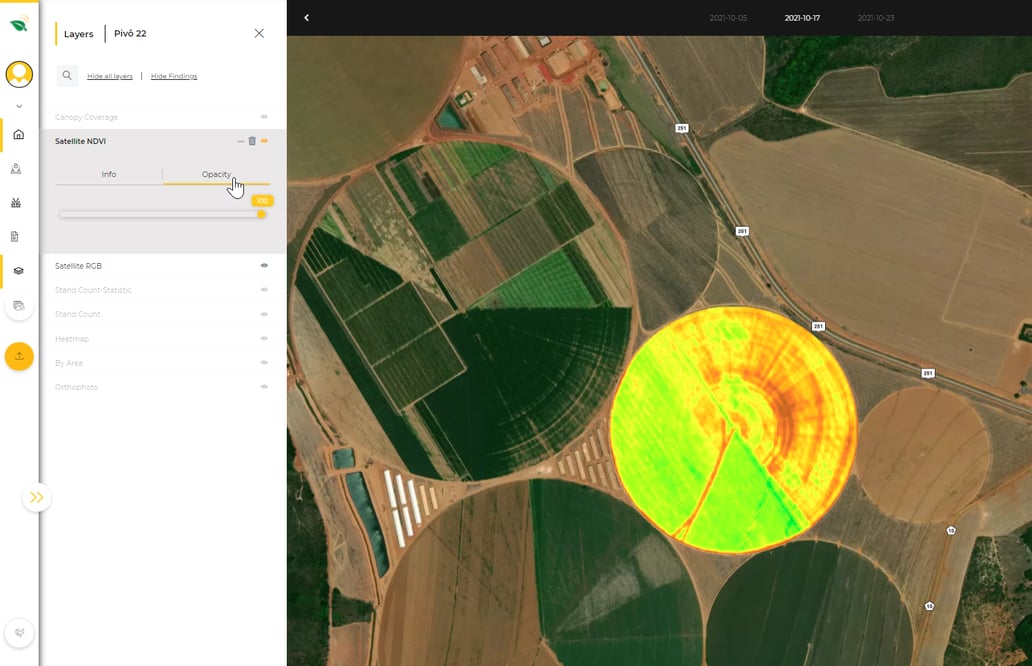Open the reports document sidebar icon

click(x=18, y=235)
